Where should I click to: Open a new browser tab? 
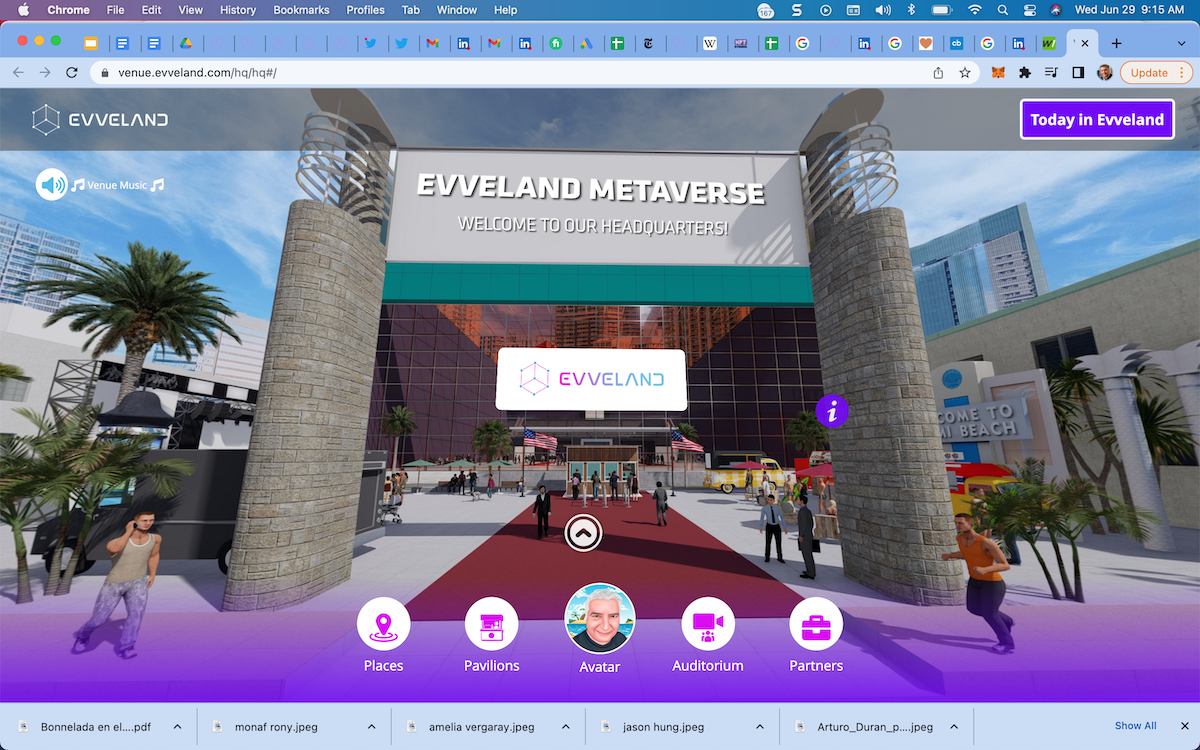(1117, 43)
